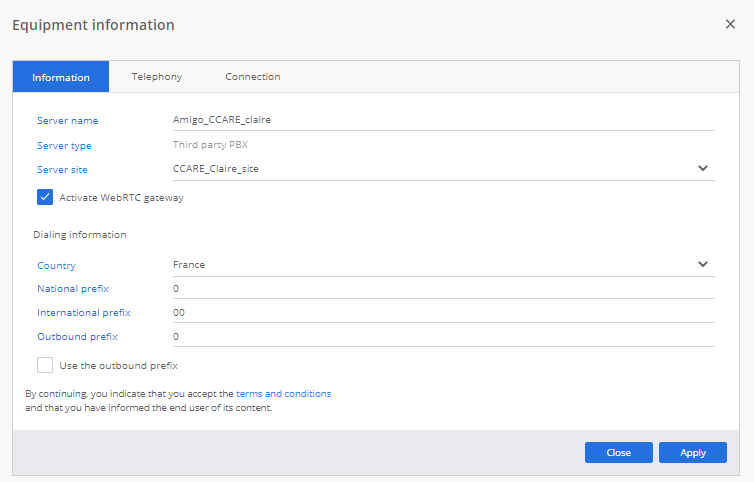Open the terms and conditions link
This screenshot has height=482, width=754.
283,394
